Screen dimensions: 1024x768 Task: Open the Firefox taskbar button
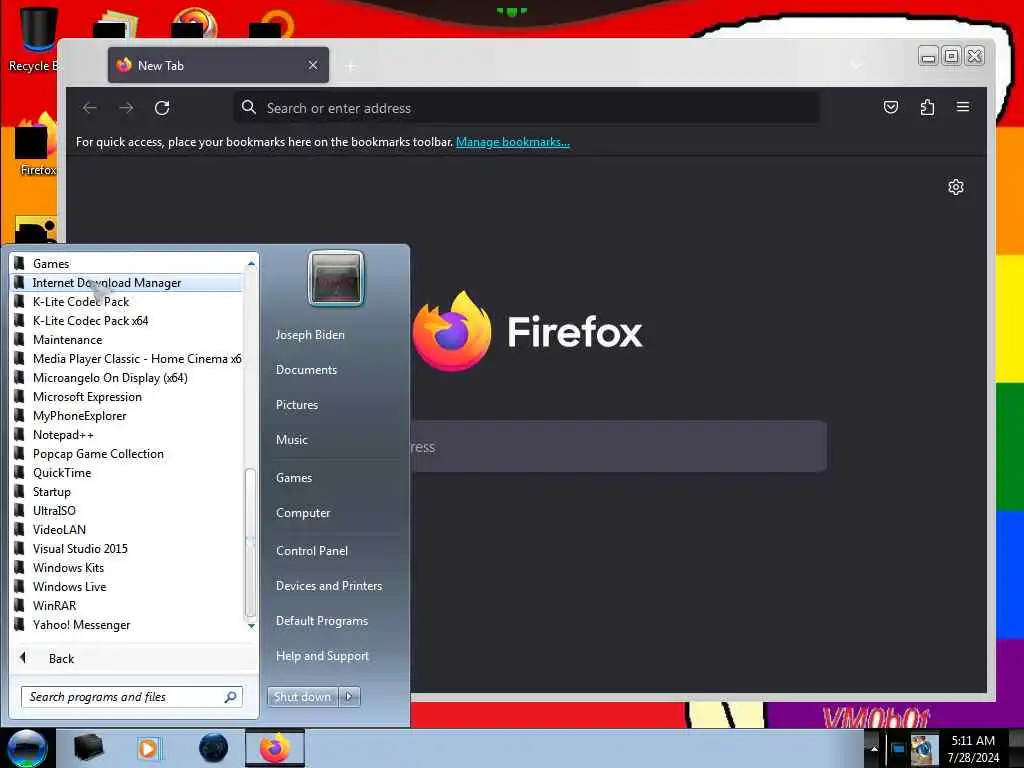point(275,748)
